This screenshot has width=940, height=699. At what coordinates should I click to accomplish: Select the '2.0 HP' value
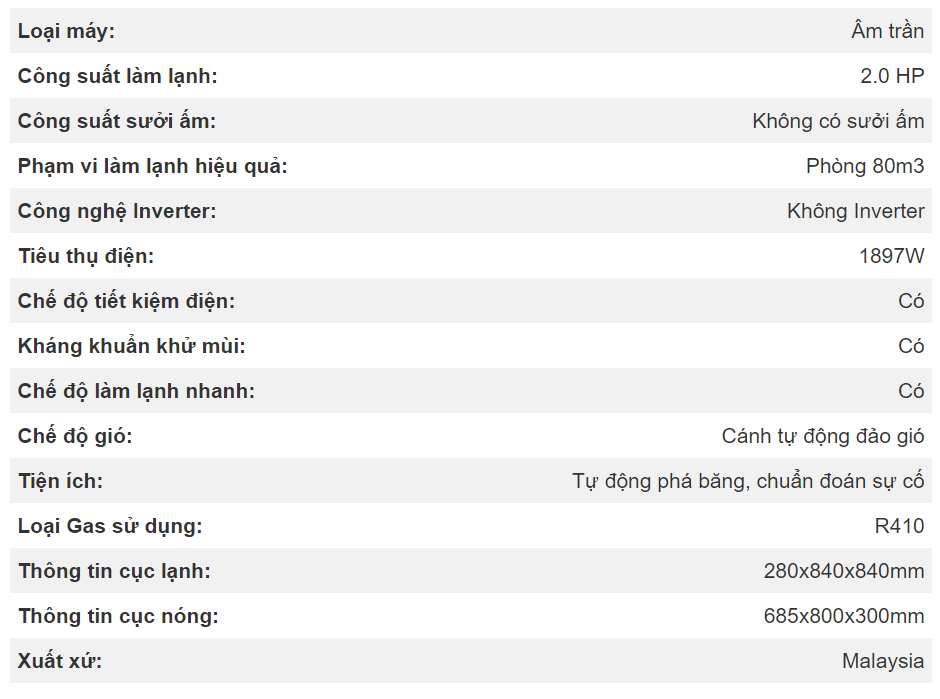pos(892,76)
